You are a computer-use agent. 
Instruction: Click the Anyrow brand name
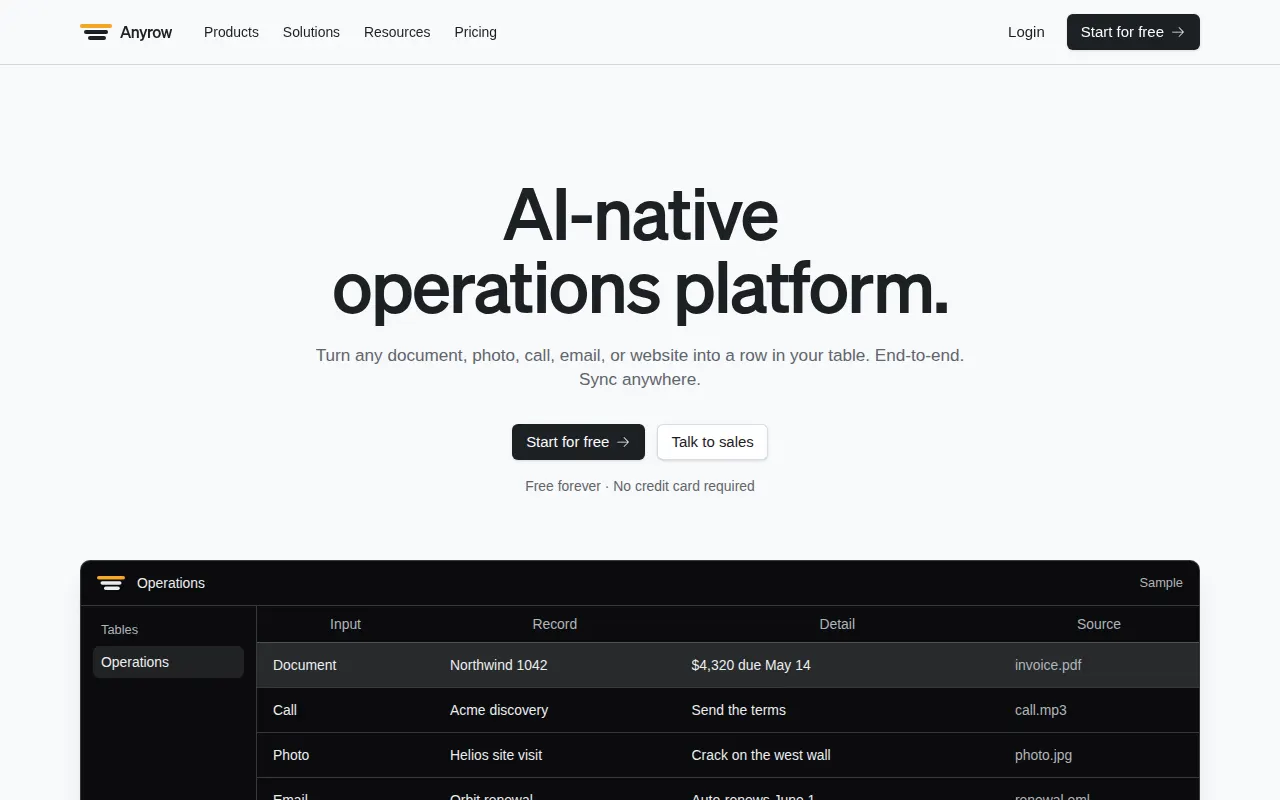pyautogui.click(x=146, y=32)
